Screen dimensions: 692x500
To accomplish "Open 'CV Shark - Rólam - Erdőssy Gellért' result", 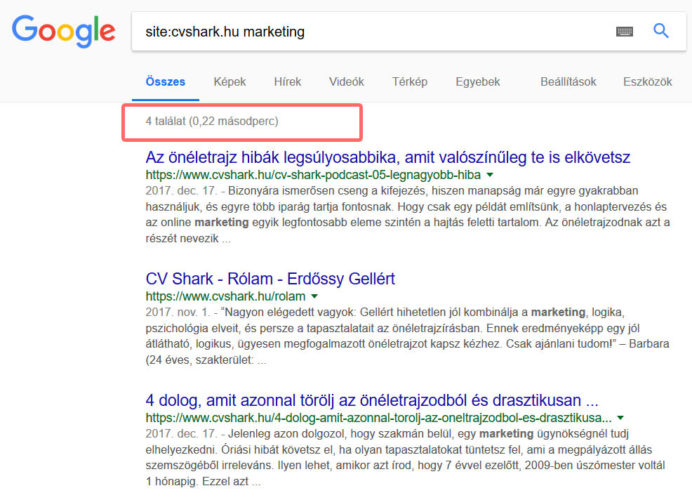I will (x=270, y=279).
